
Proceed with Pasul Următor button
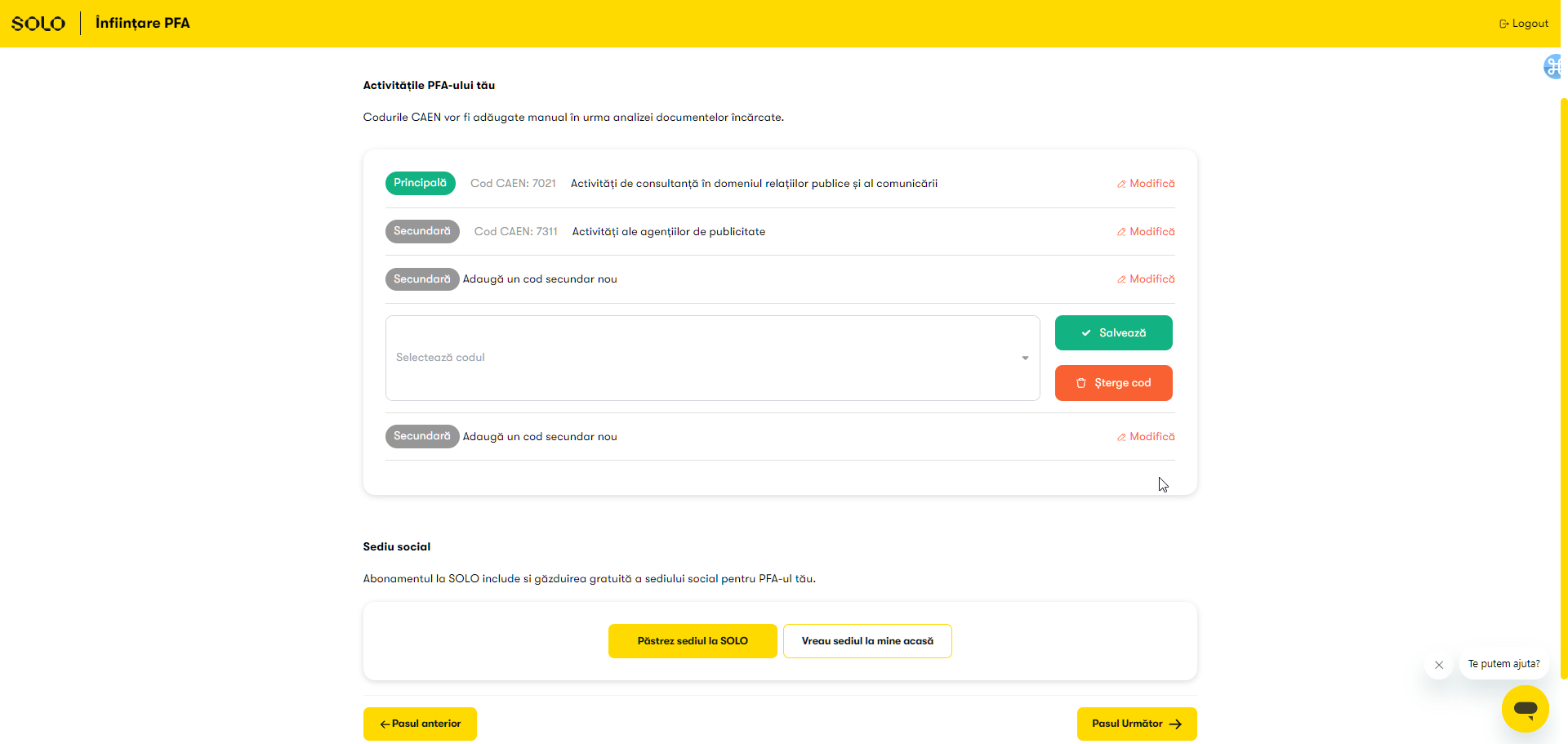point(1136,724)
